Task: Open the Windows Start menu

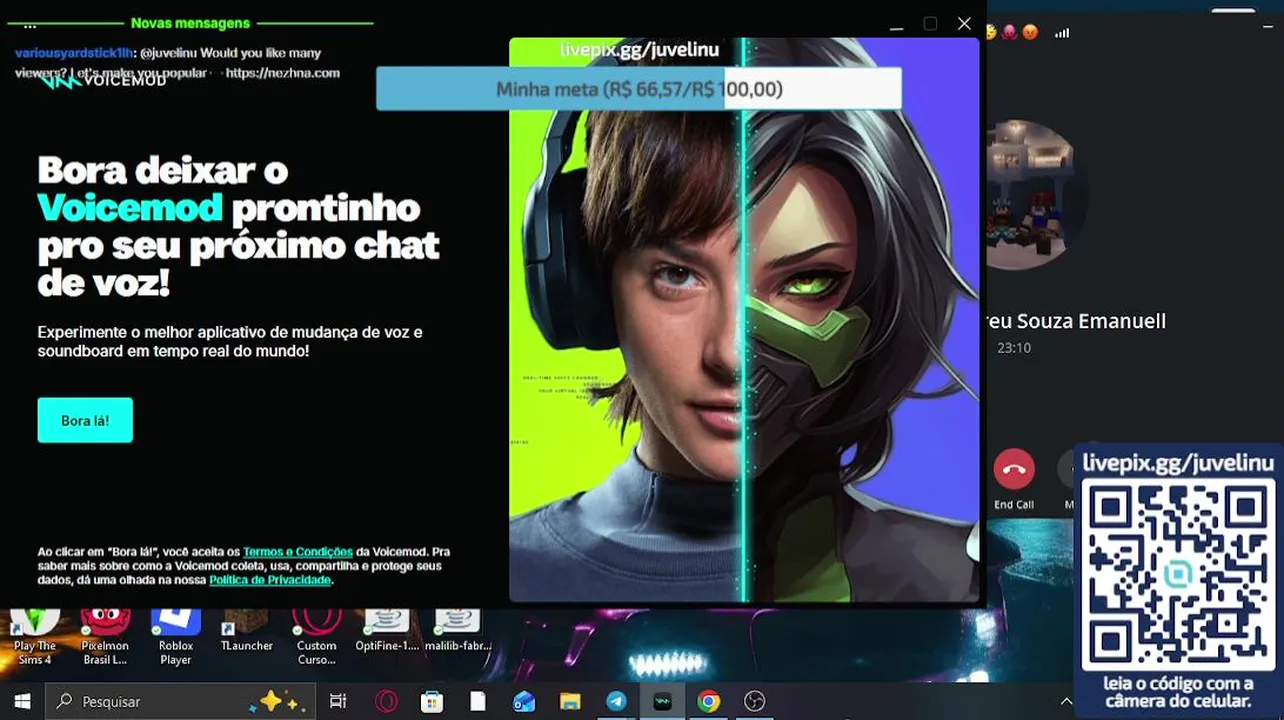Action: pos(22,701)
